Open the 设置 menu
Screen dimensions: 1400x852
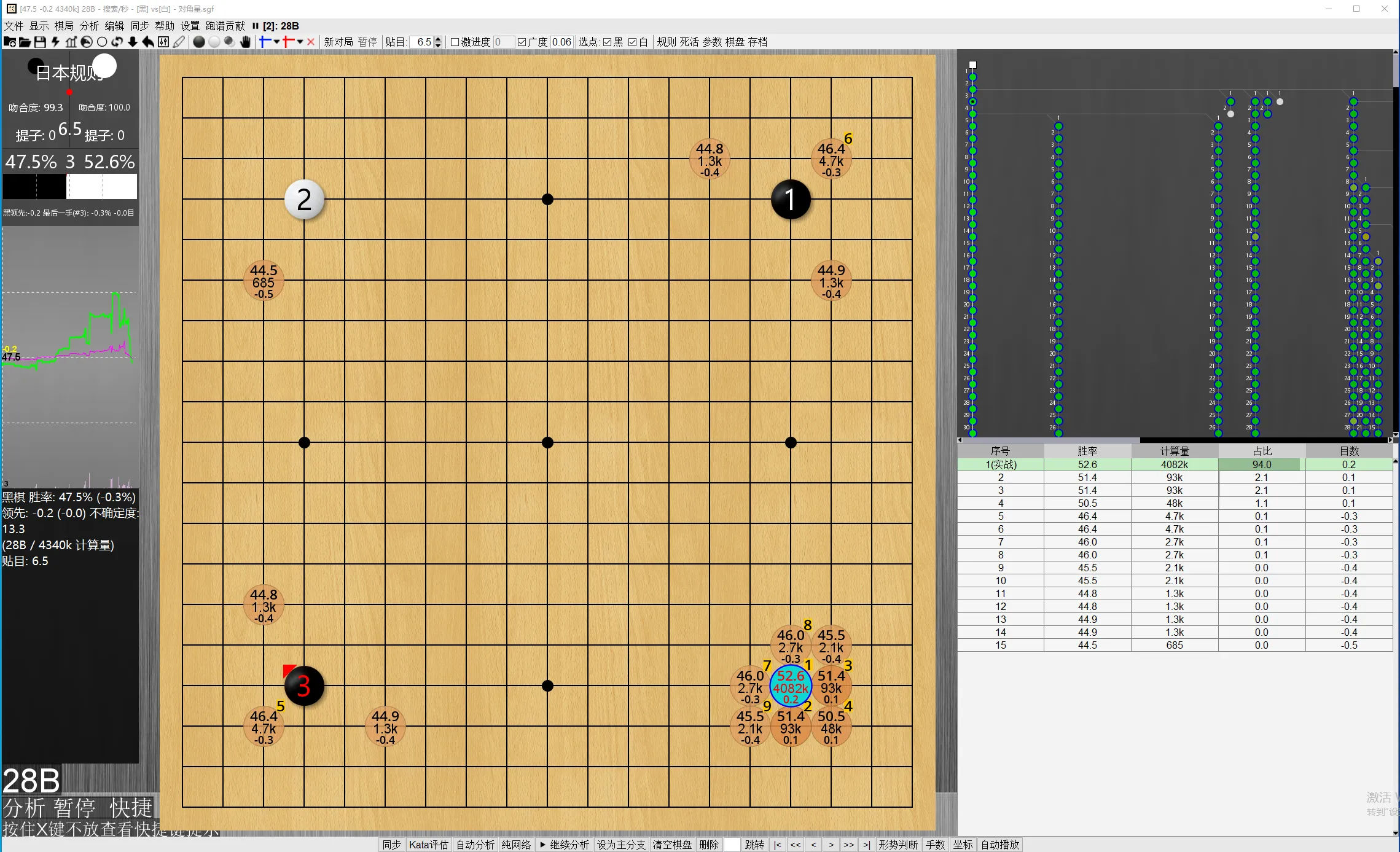coord(190,26)
